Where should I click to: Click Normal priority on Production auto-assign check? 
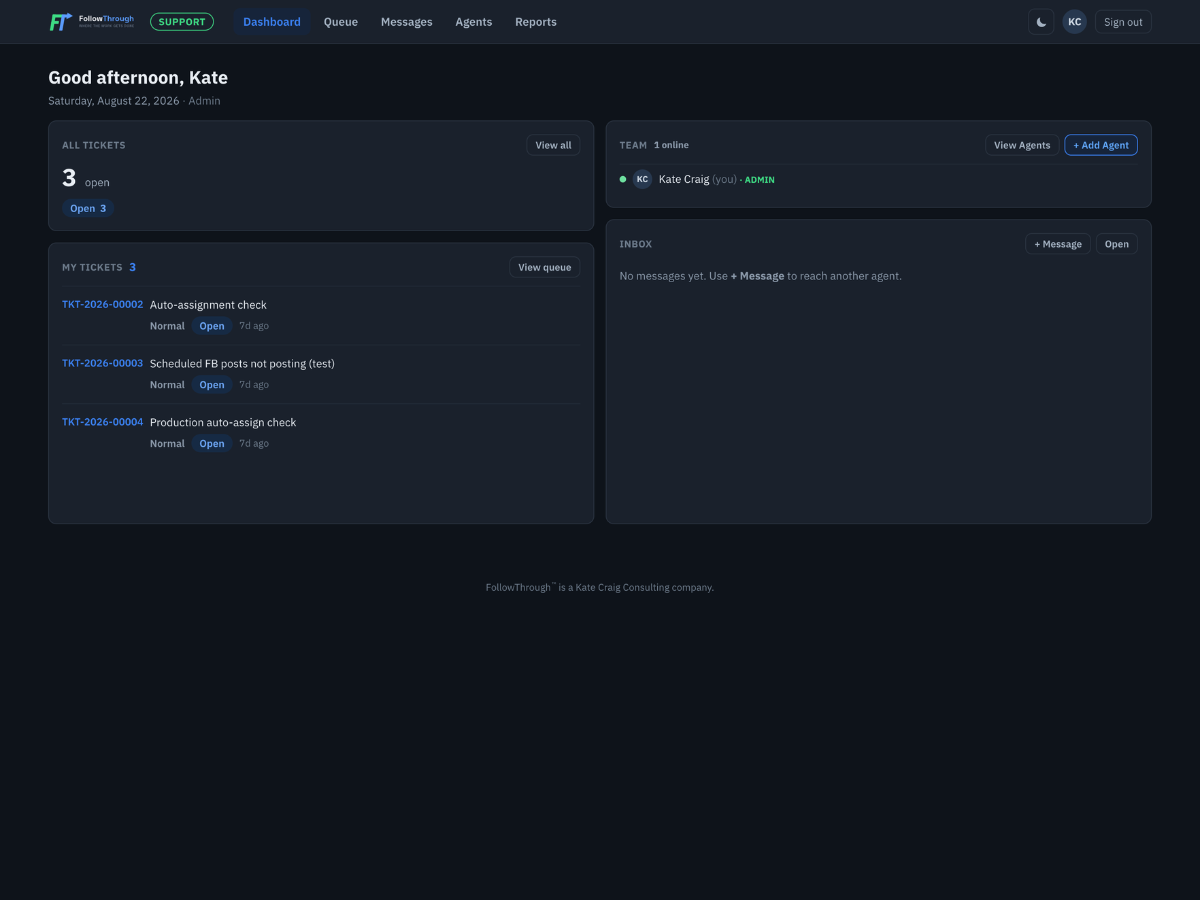[x=167, y=444]
